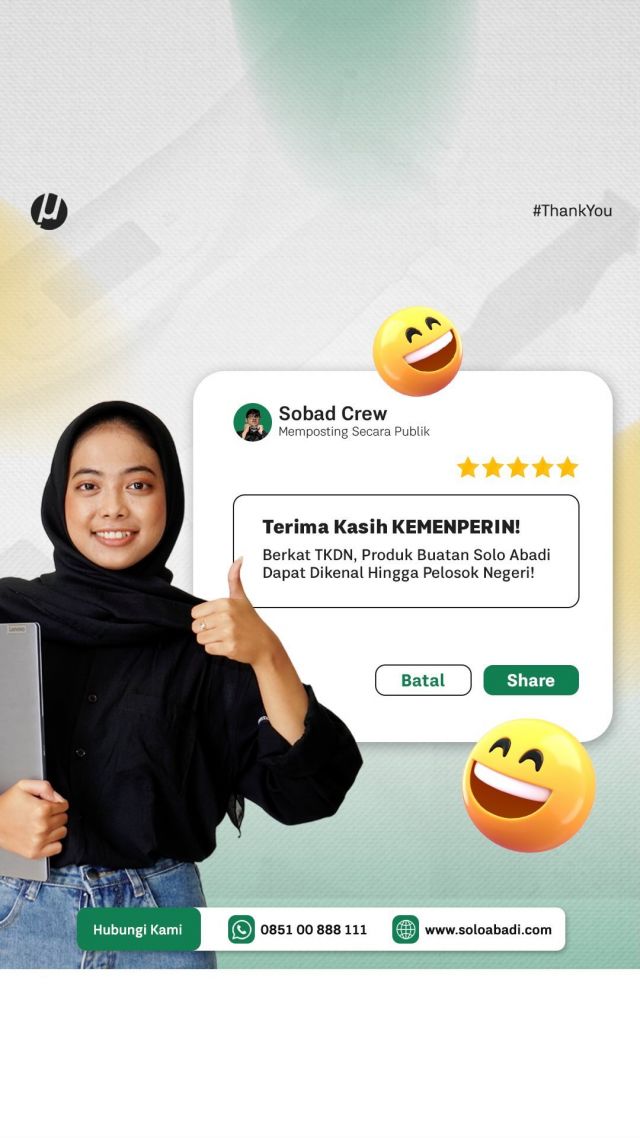Click the WhatsApp icon
The image size is (640, 1138).
(x=241, y=929)
